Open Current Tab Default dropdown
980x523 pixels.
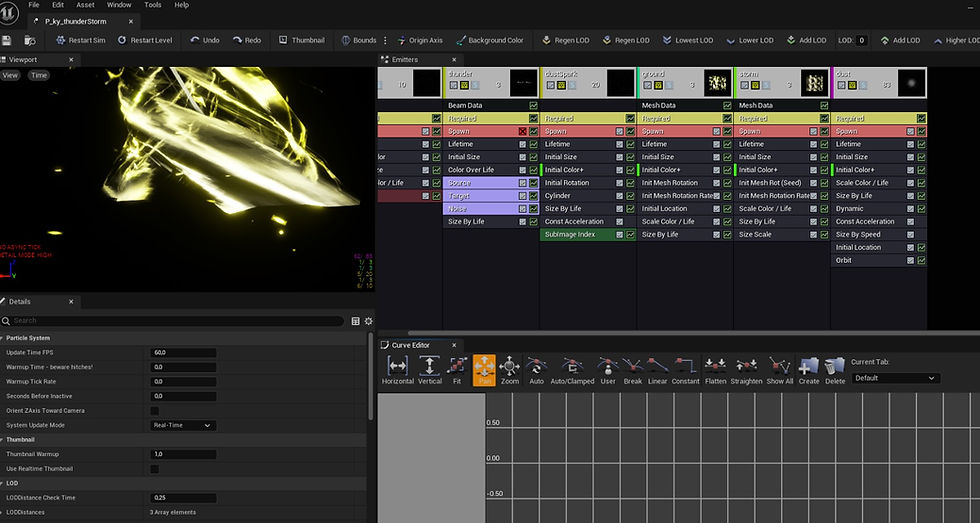pos(895,378)
